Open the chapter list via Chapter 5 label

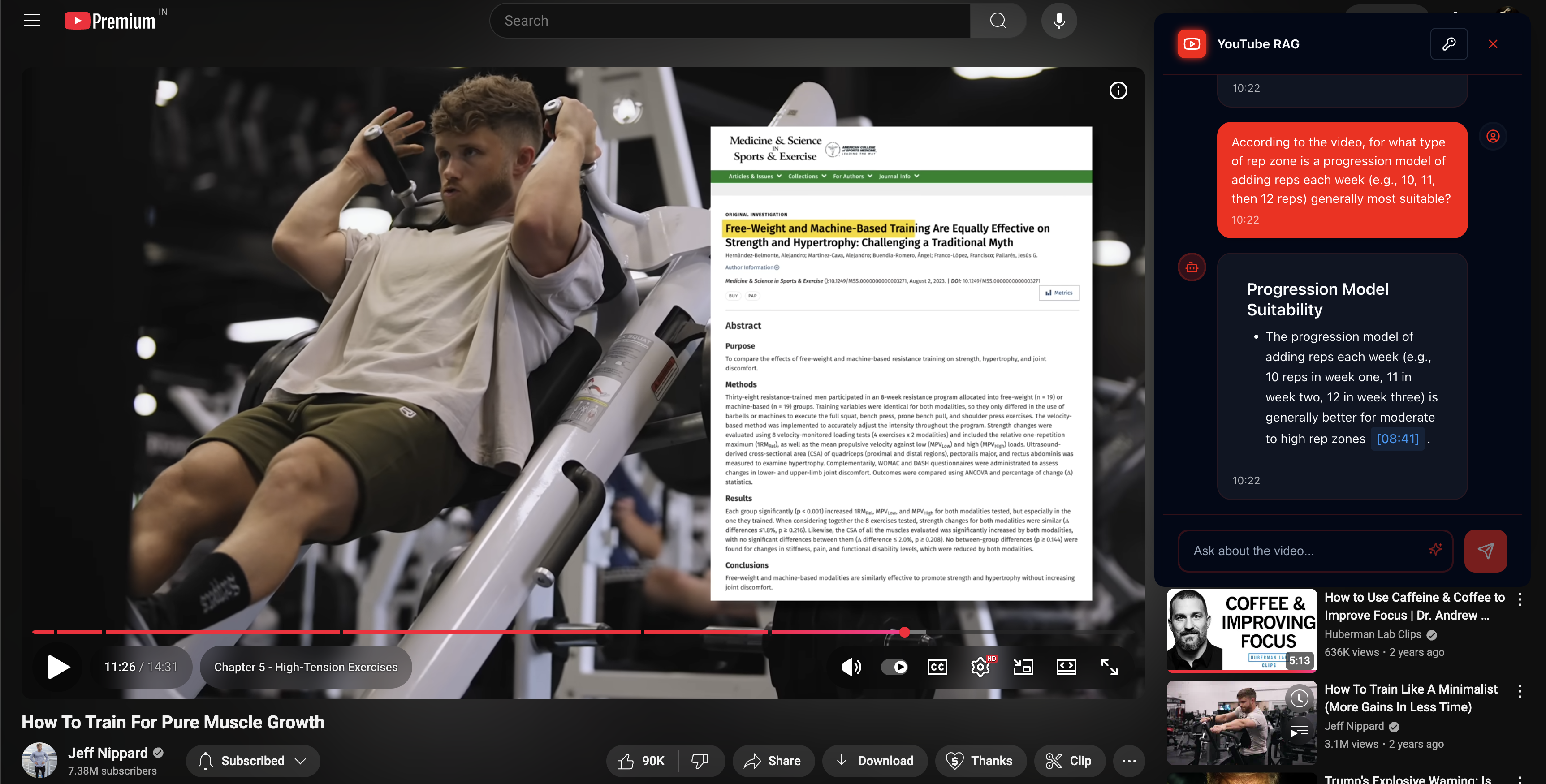306,667
